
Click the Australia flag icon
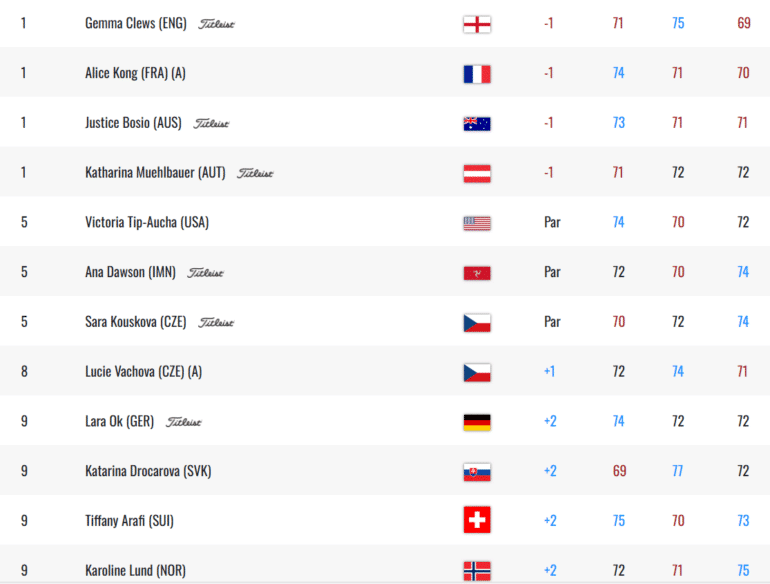click(477, 124)
